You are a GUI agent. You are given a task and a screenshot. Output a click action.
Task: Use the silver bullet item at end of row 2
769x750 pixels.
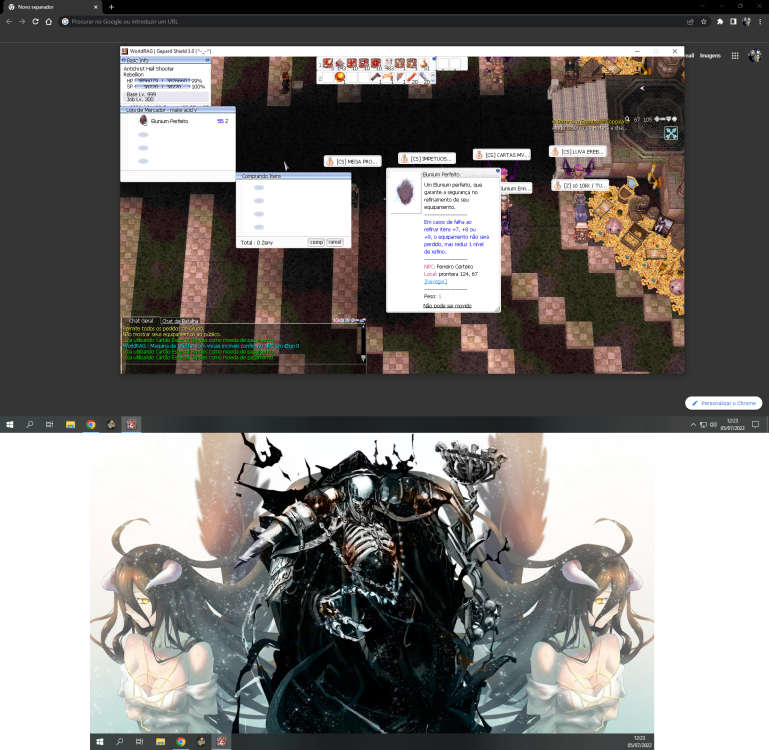[424, 77]
